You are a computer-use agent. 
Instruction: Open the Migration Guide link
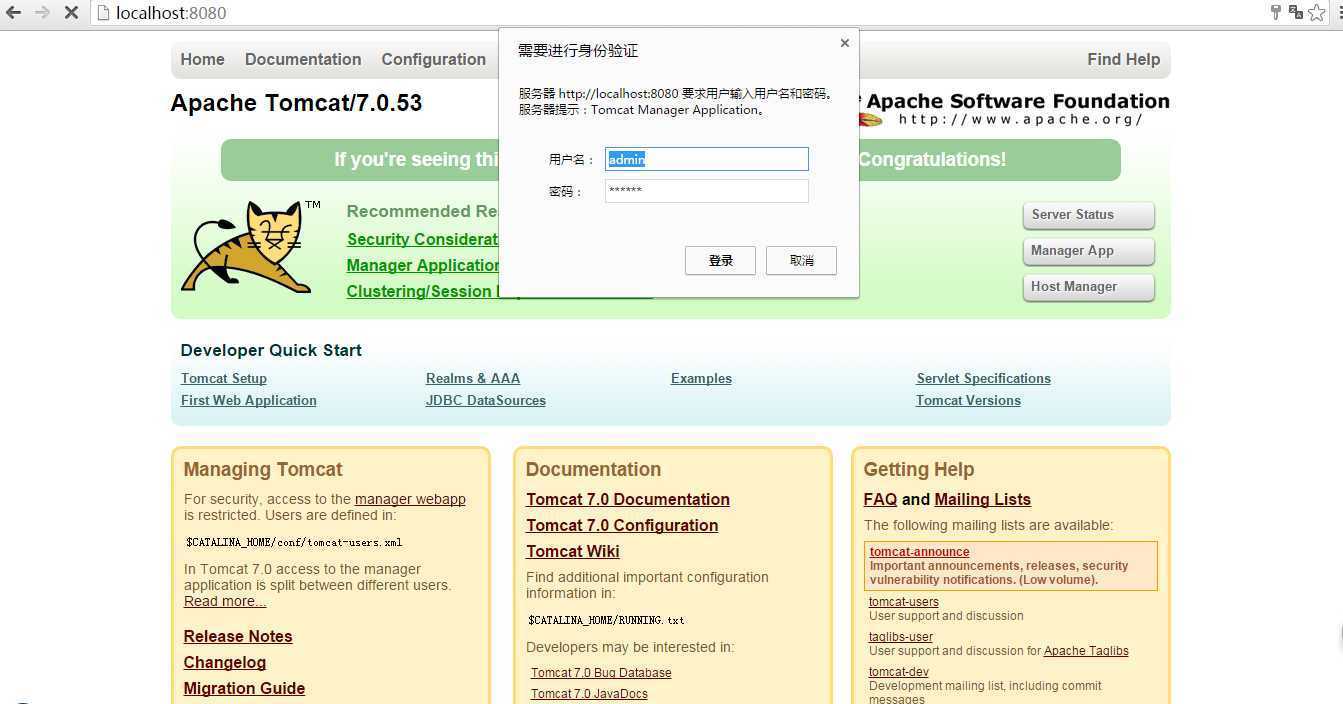pyautogui.click(x=244, y=688)
